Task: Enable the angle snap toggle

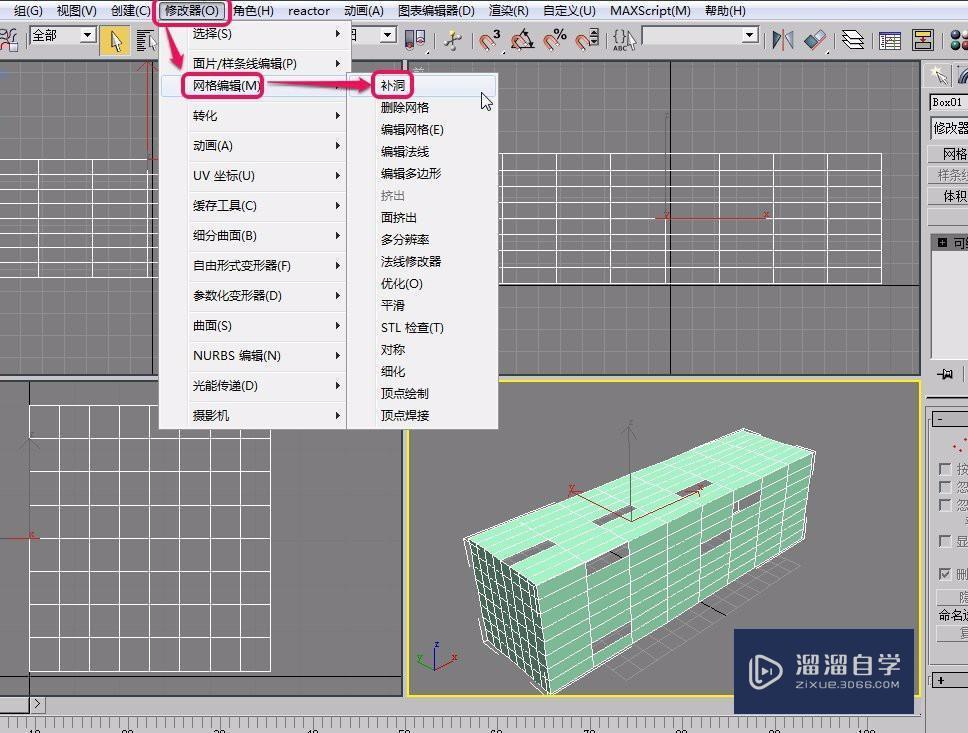Action: click(521, 40)
